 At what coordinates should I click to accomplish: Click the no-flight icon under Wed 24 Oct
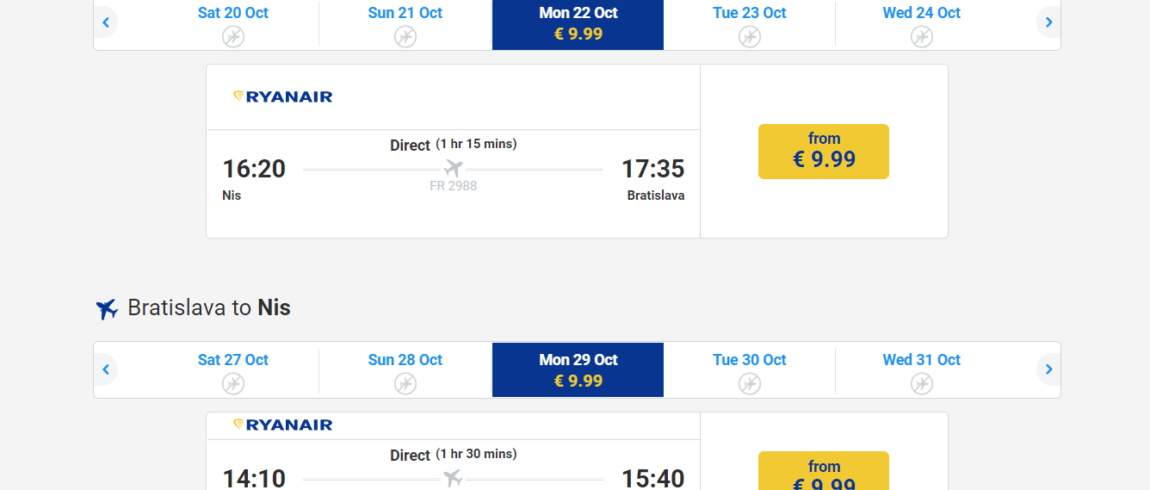click(922, 36)
